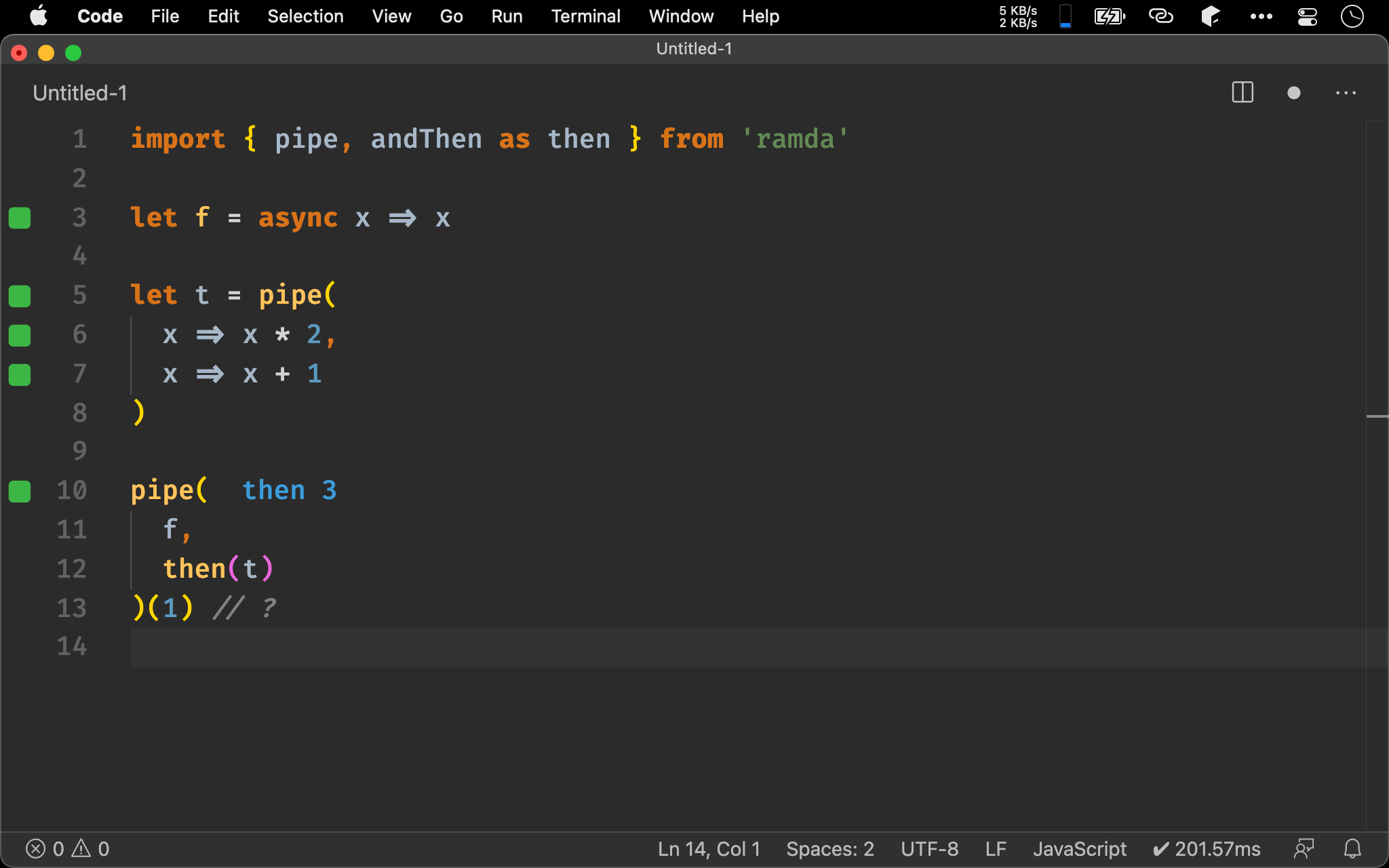The image size is (1389, 868).
Task: Click the battery charging icon
Action: (x=1110, y=16)
